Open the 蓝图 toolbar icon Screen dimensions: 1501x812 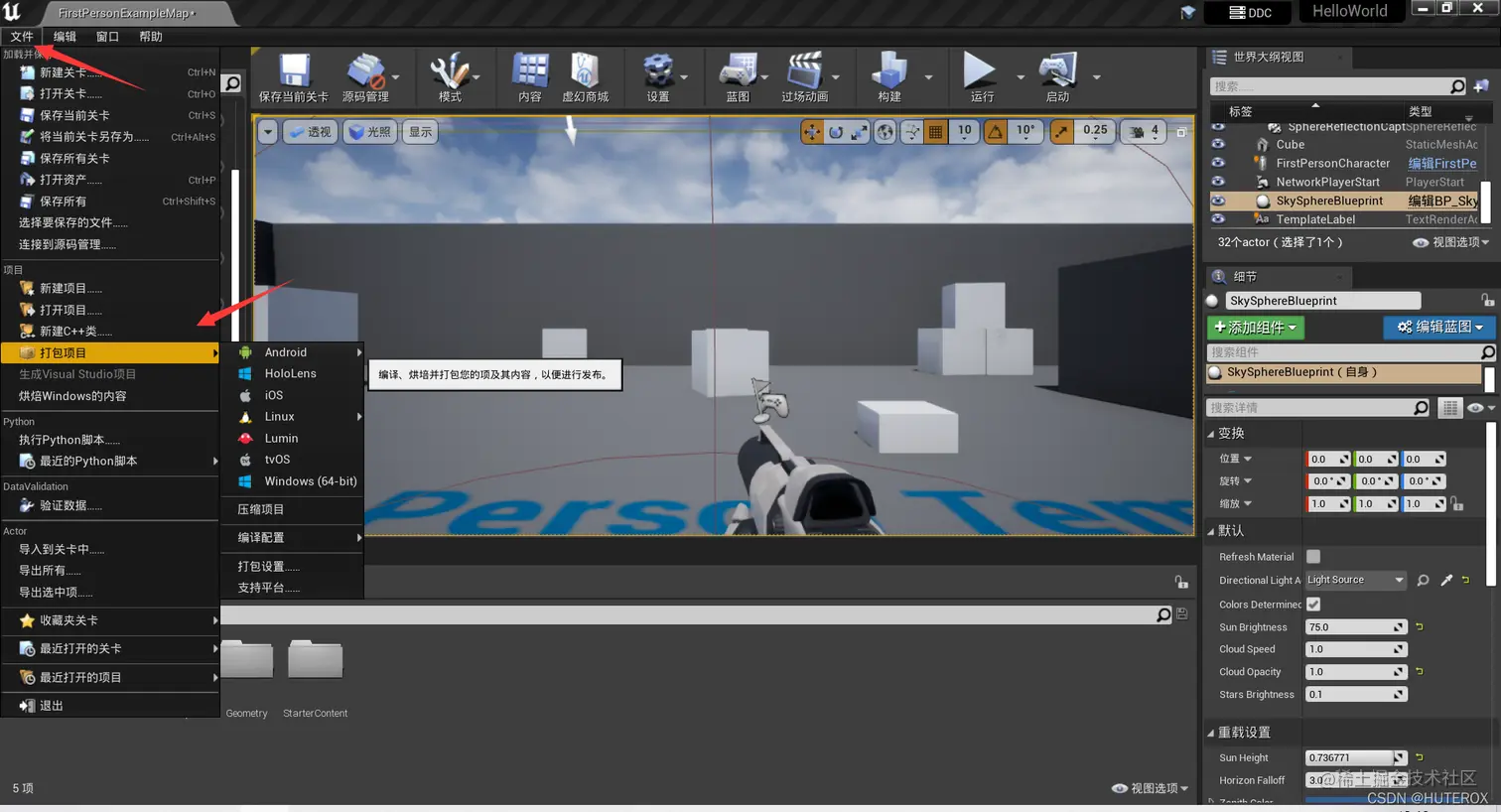pyautogui.click(x=738, y=71)
